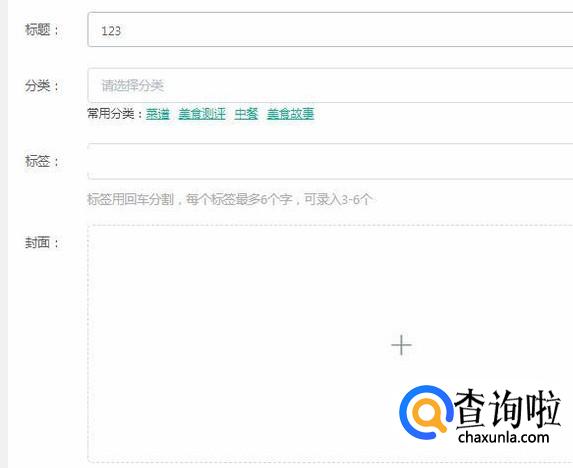Viewport: 573px width, 468px height.
Task: Click the text 123 in title box
Action: (111, 31)
